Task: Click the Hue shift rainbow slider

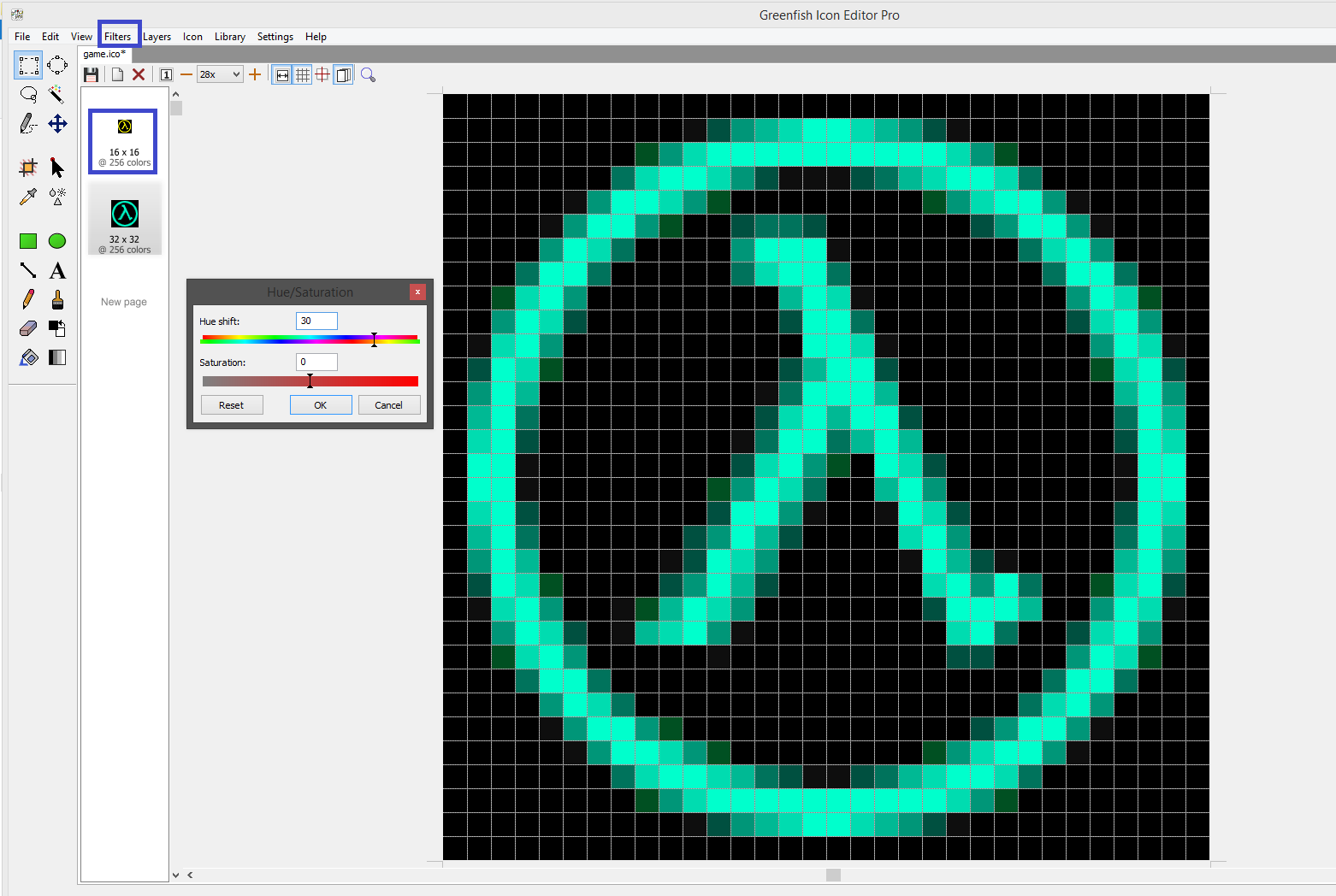Action: pos(310,339)
